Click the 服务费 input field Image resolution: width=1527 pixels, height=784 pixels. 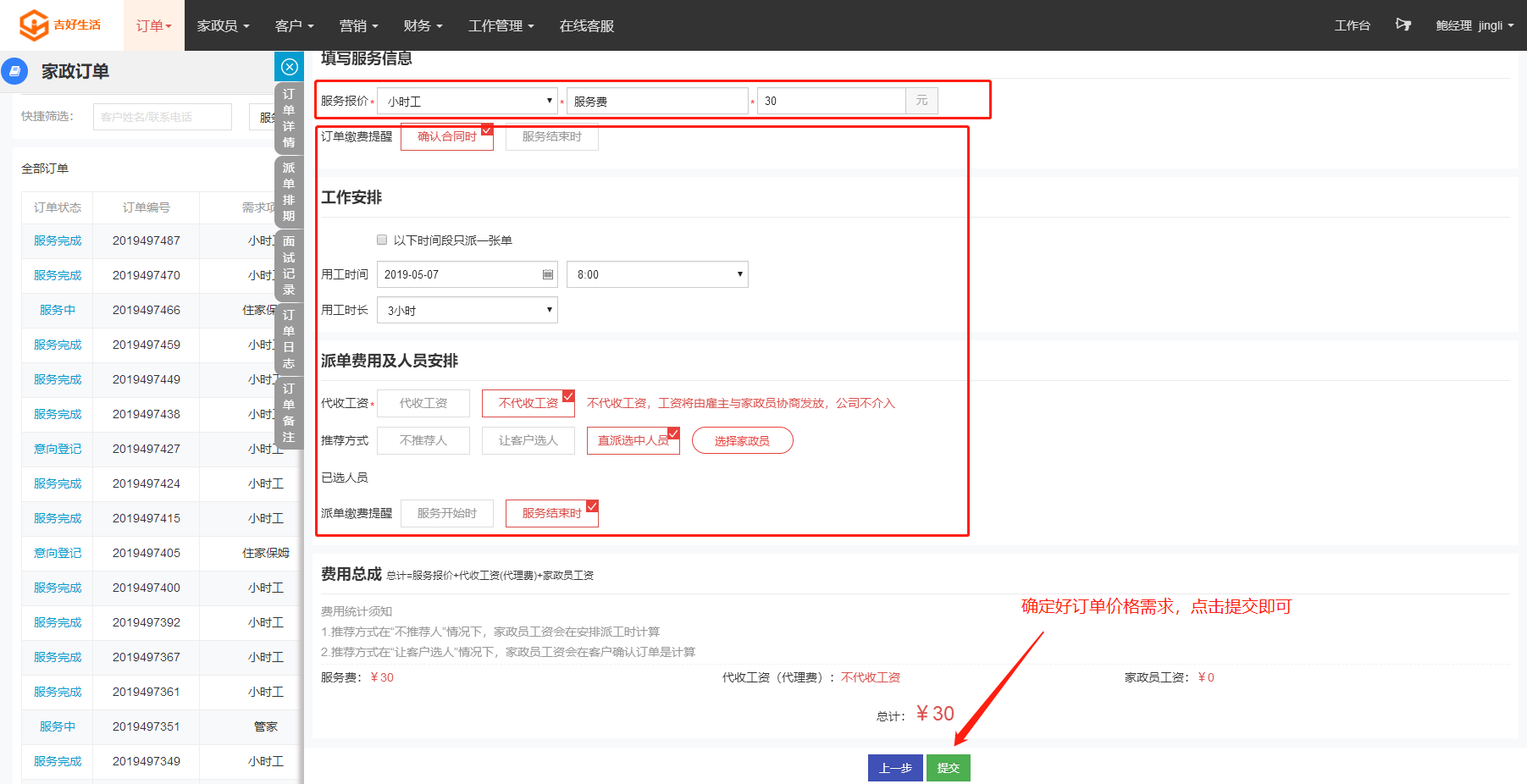(657, 101)
